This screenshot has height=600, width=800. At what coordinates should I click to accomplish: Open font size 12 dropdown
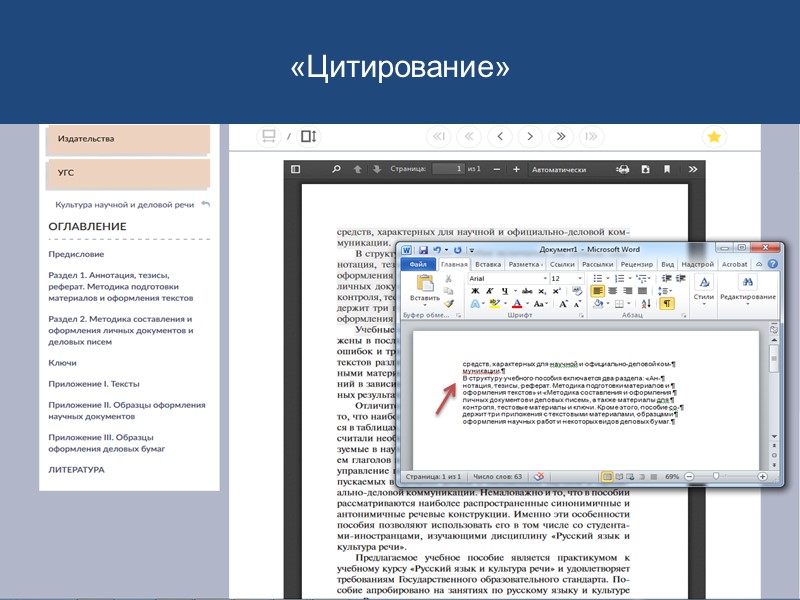pos(580,279)
